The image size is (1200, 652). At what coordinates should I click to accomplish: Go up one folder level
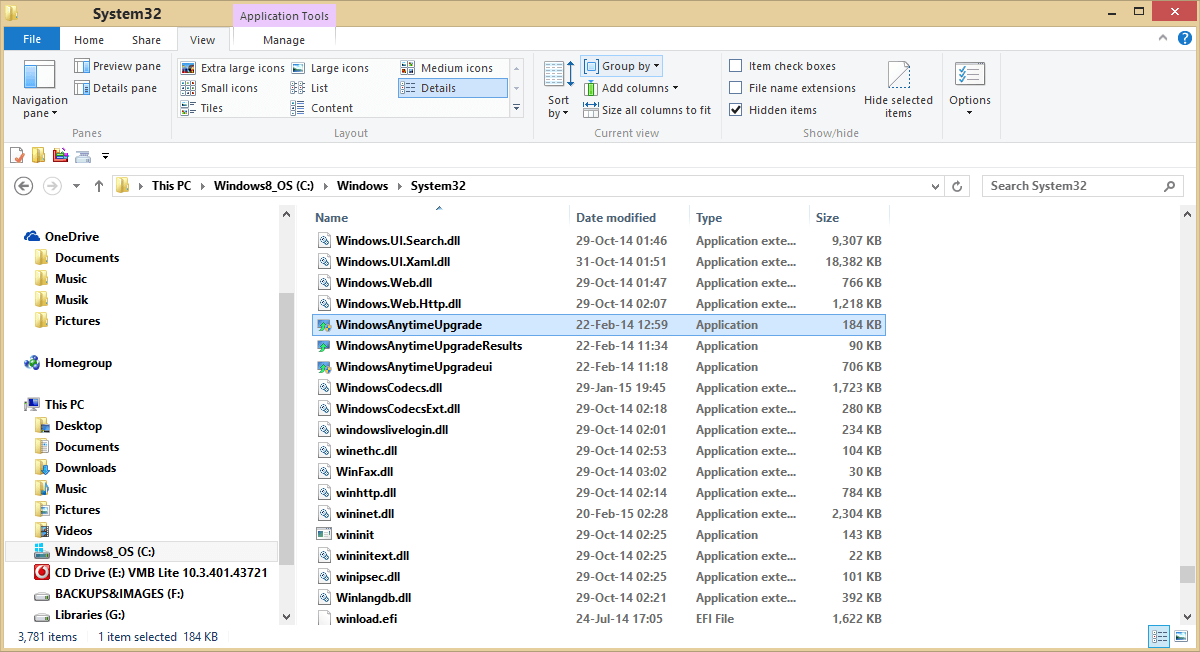pyautogui.click(x=98, y=186)
